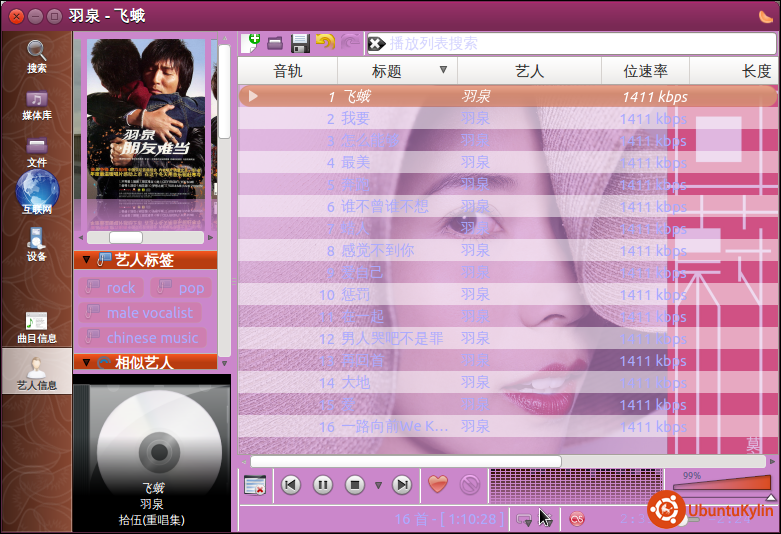Clear the playlist search field icon
781x534 pixels.
pos(376,43)
